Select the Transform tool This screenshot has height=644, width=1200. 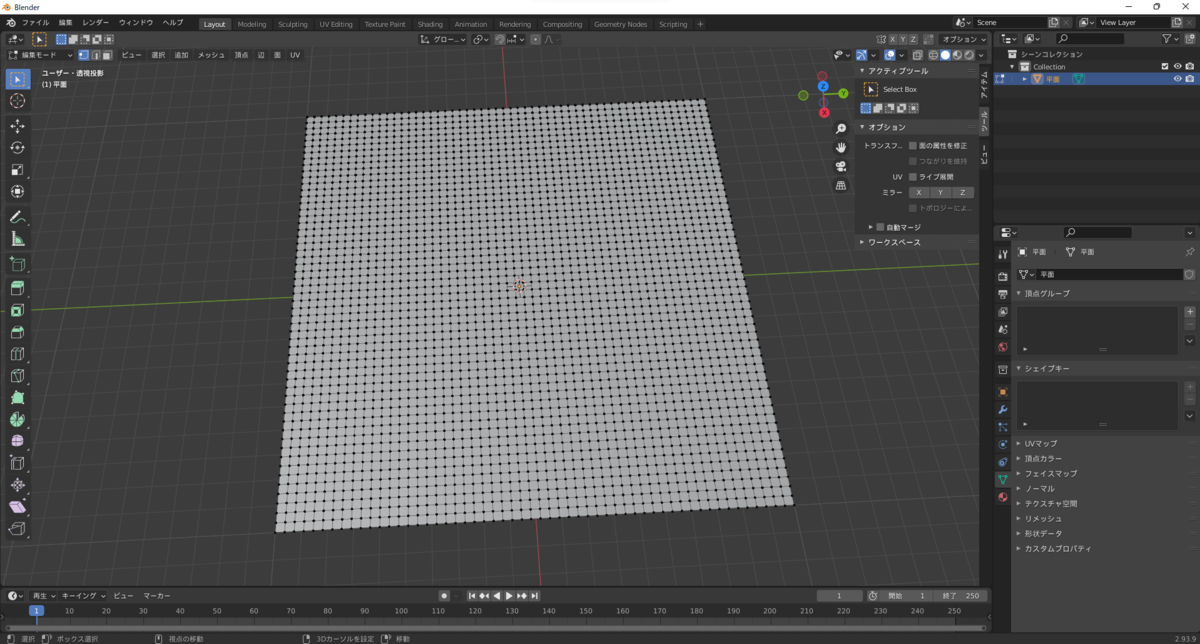pos(18,192)
